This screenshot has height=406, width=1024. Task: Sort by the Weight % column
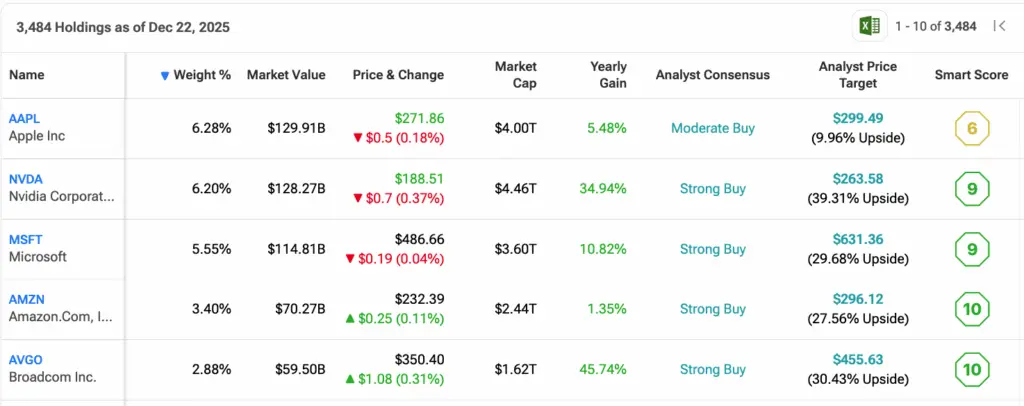[x=201, y=75]
